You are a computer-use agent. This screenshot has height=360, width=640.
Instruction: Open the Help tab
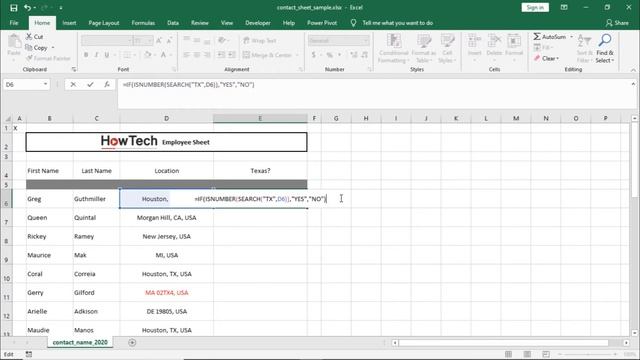tap(289, 23)
